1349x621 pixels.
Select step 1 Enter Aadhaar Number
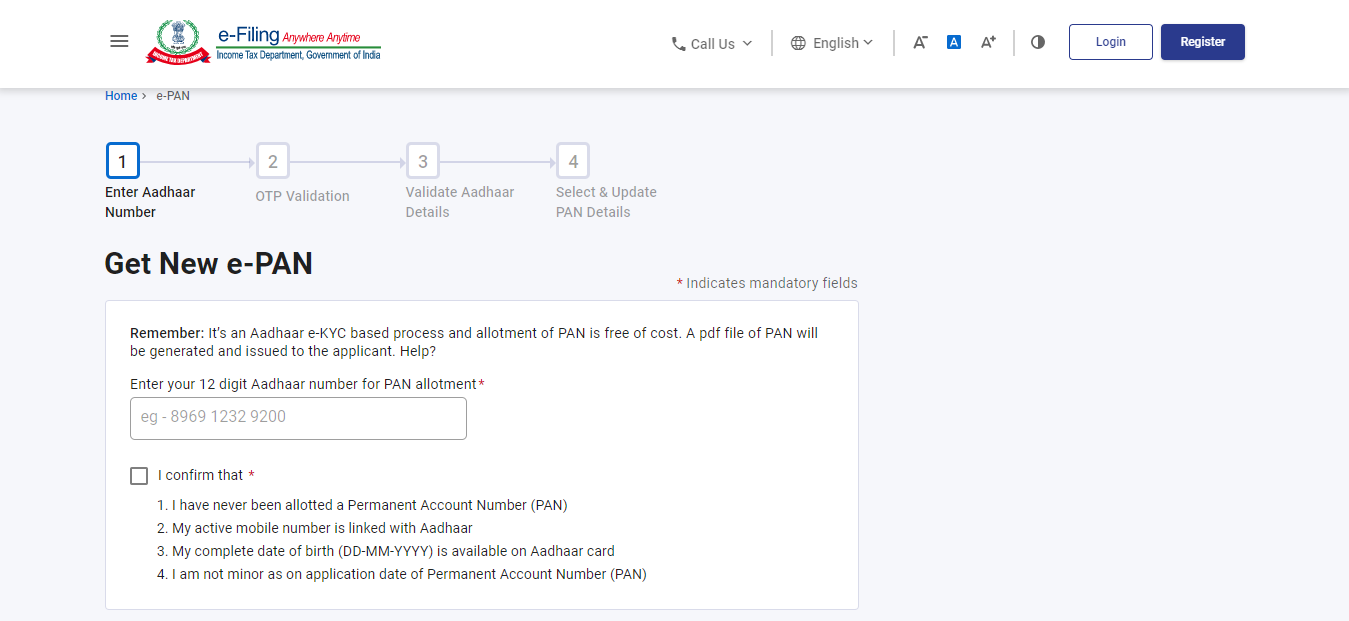(122, 160)
